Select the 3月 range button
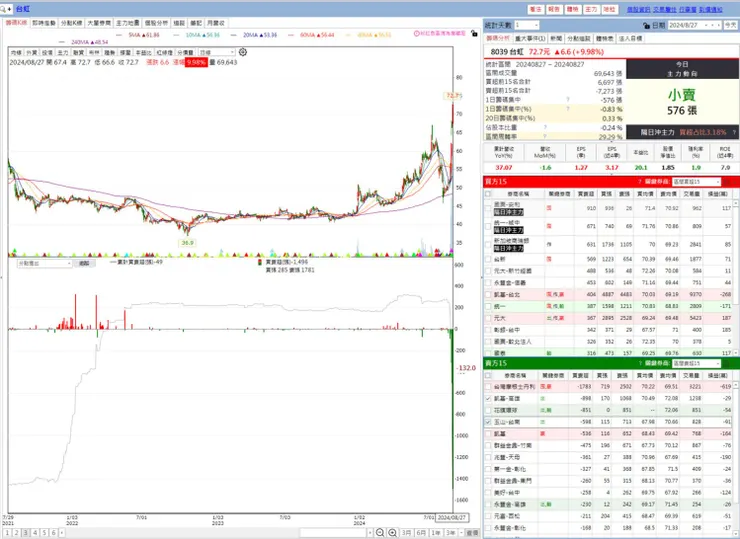 coord(406,532)
